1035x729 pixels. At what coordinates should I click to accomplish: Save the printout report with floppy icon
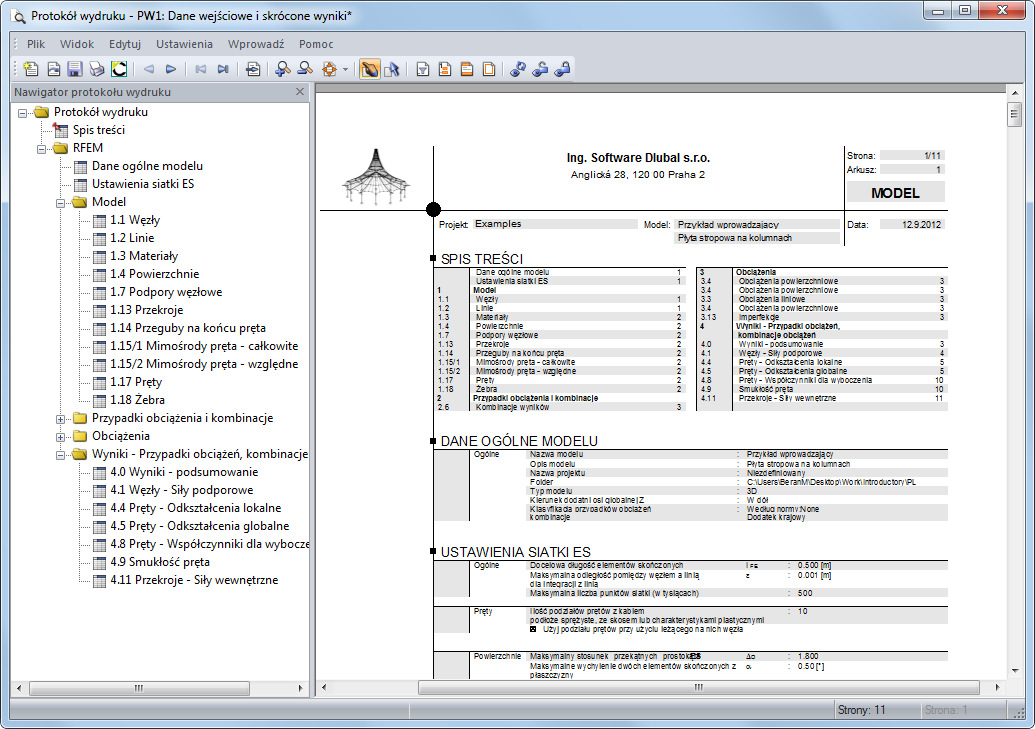tap(75, 69)
